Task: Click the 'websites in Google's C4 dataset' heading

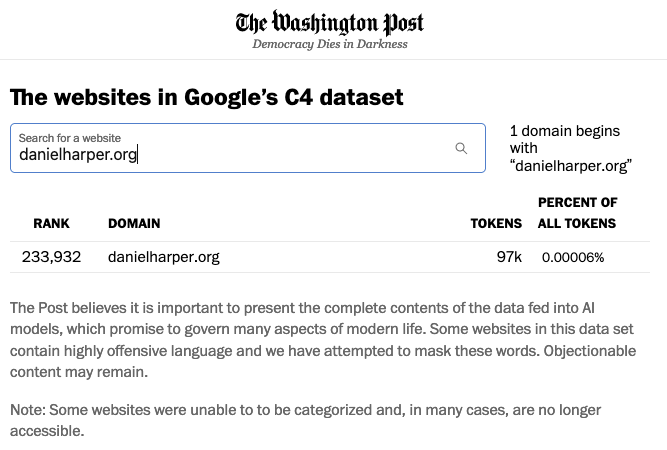Action: [207, 97]
